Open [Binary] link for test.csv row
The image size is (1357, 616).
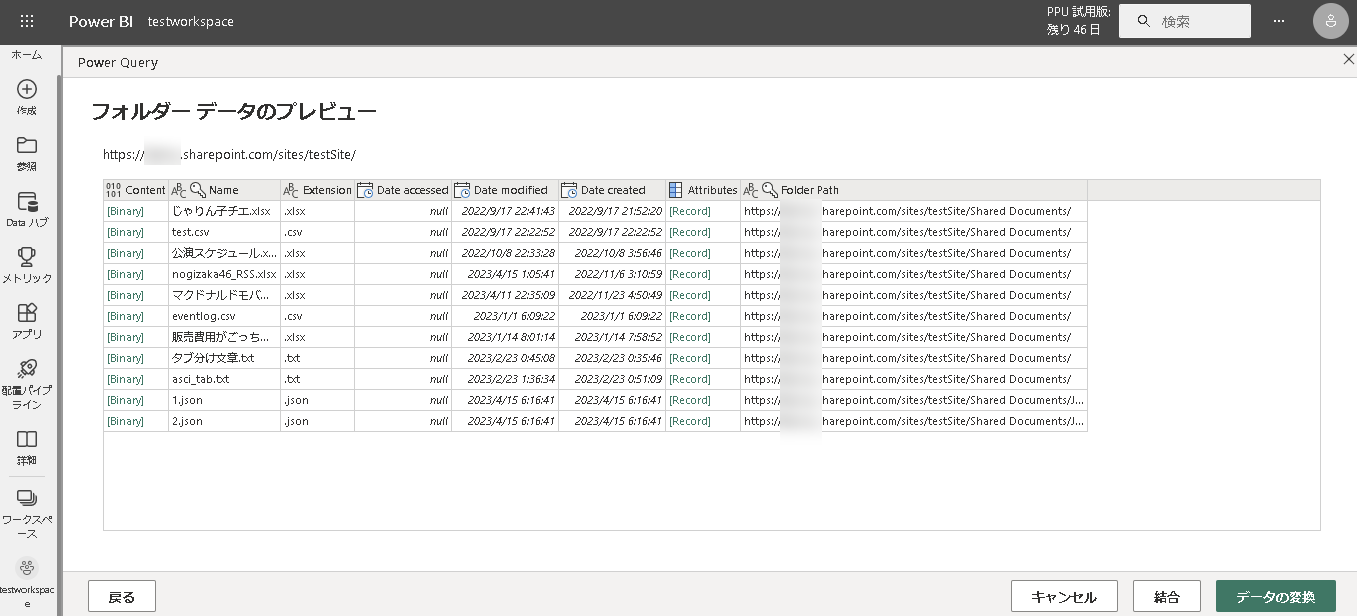pyautogui.click(x=126, y=232)
